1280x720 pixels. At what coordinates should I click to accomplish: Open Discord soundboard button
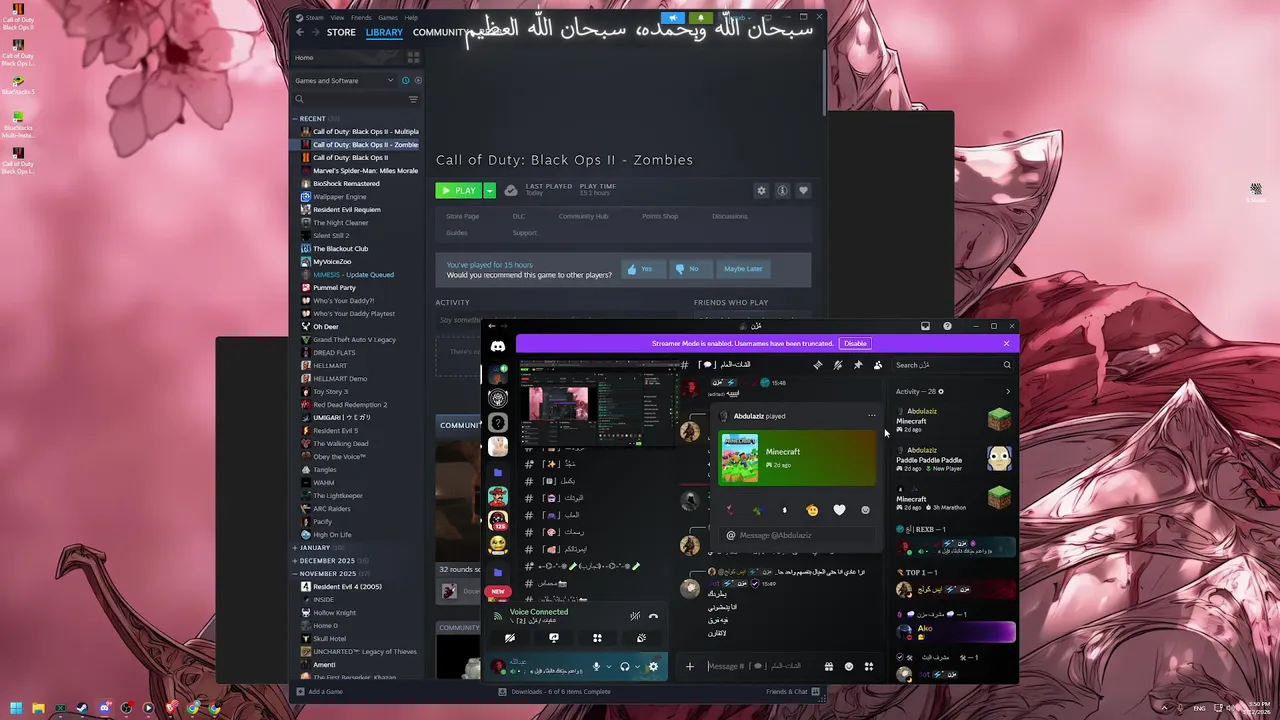[x=641, y=638]
